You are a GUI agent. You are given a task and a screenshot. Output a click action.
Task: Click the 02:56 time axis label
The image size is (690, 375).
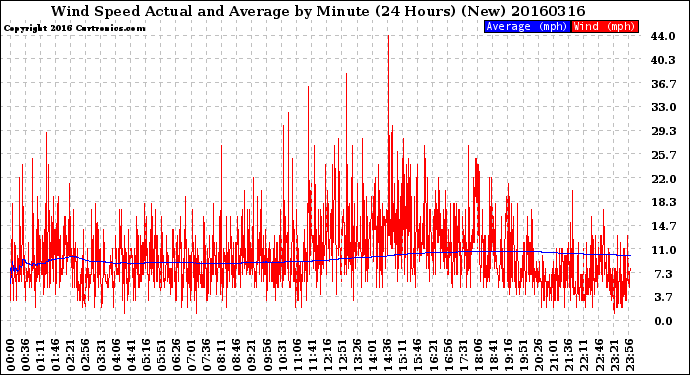86,355
